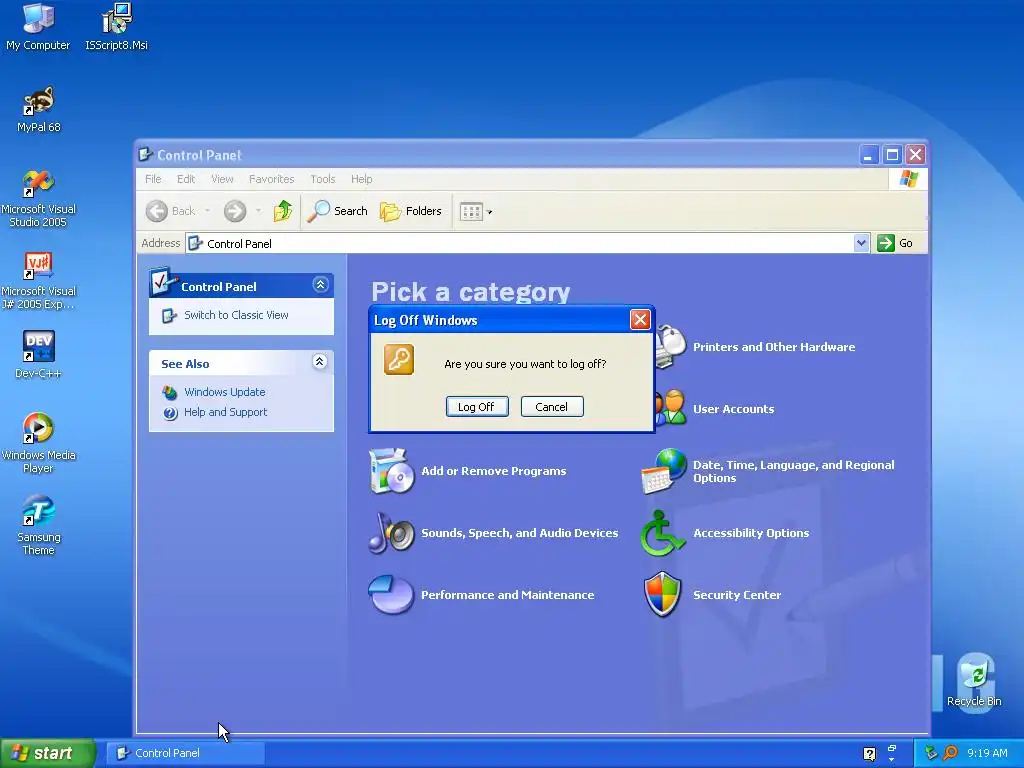1024x768 pixels.
Task: Maximize the Control Panel window
Action: click(892, 155)
